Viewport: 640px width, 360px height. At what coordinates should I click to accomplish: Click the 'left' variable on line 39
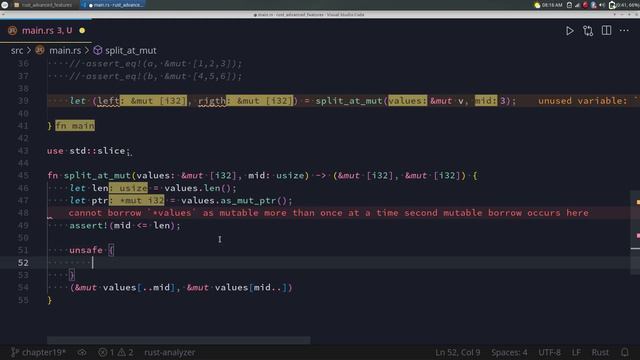108,101
